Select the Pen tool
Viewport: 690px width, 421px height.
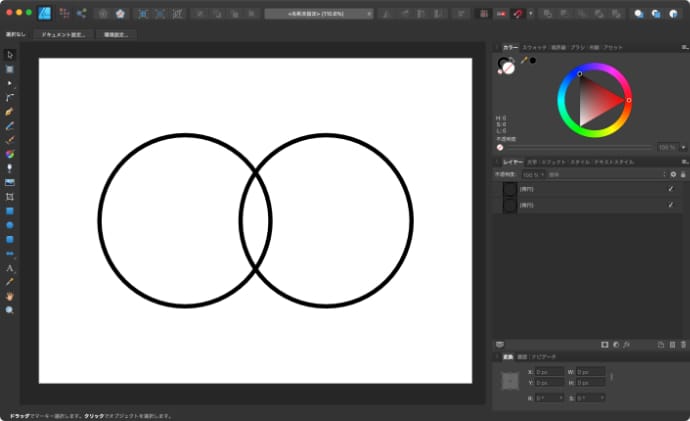pos(10,98)
